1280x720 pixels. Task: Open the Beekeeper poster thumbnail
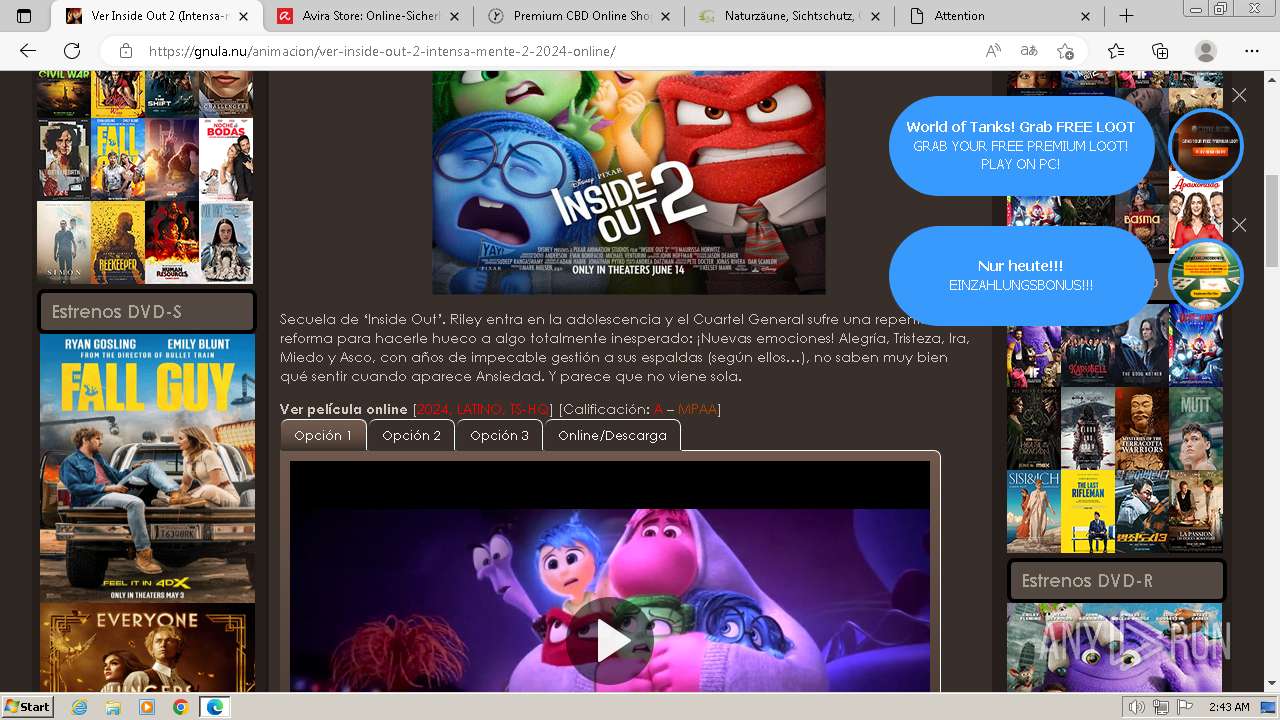[117, 243]
